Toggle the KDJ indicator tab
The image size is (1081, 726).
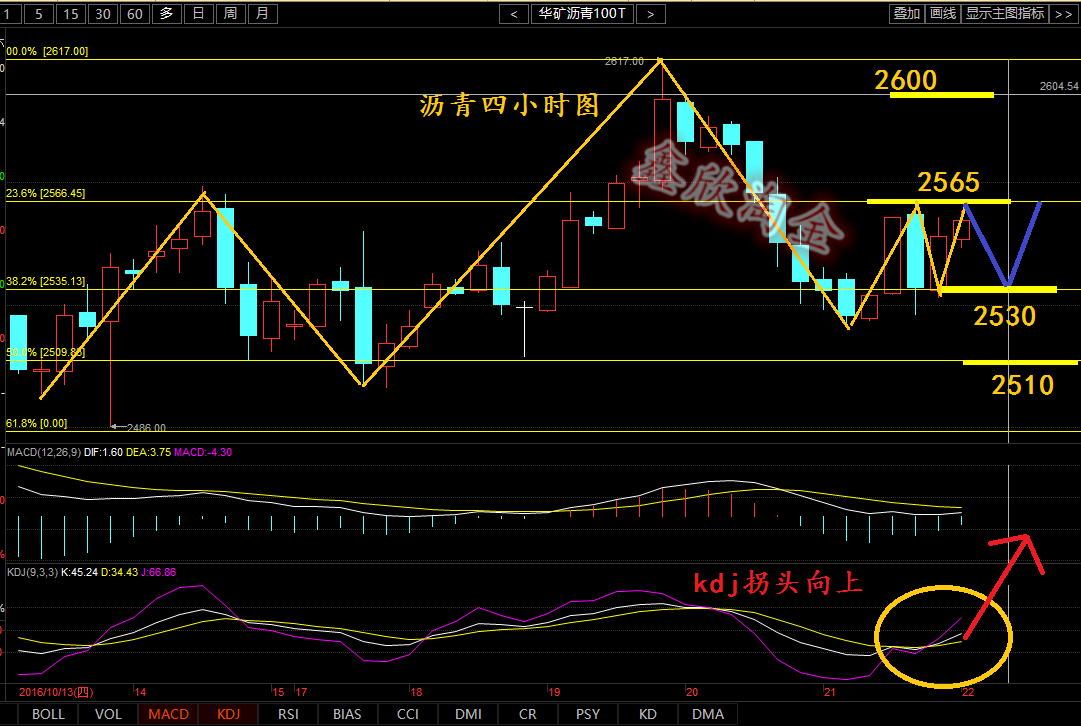[228, 714]
